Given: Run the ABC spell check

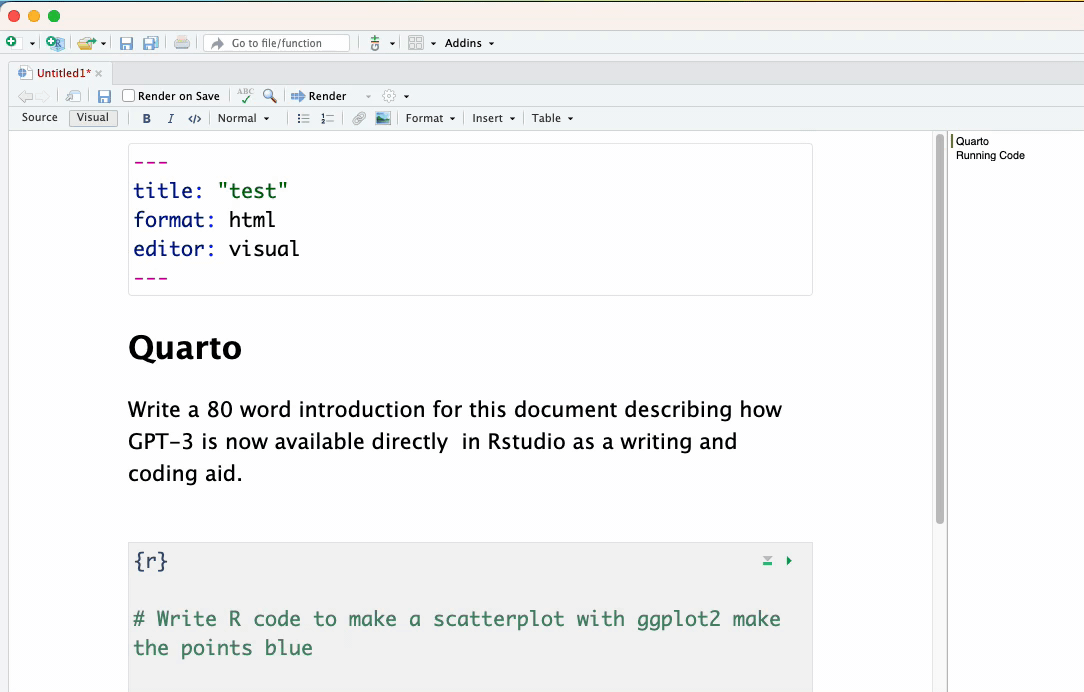Looking at the screenshot, I should 245,95.
